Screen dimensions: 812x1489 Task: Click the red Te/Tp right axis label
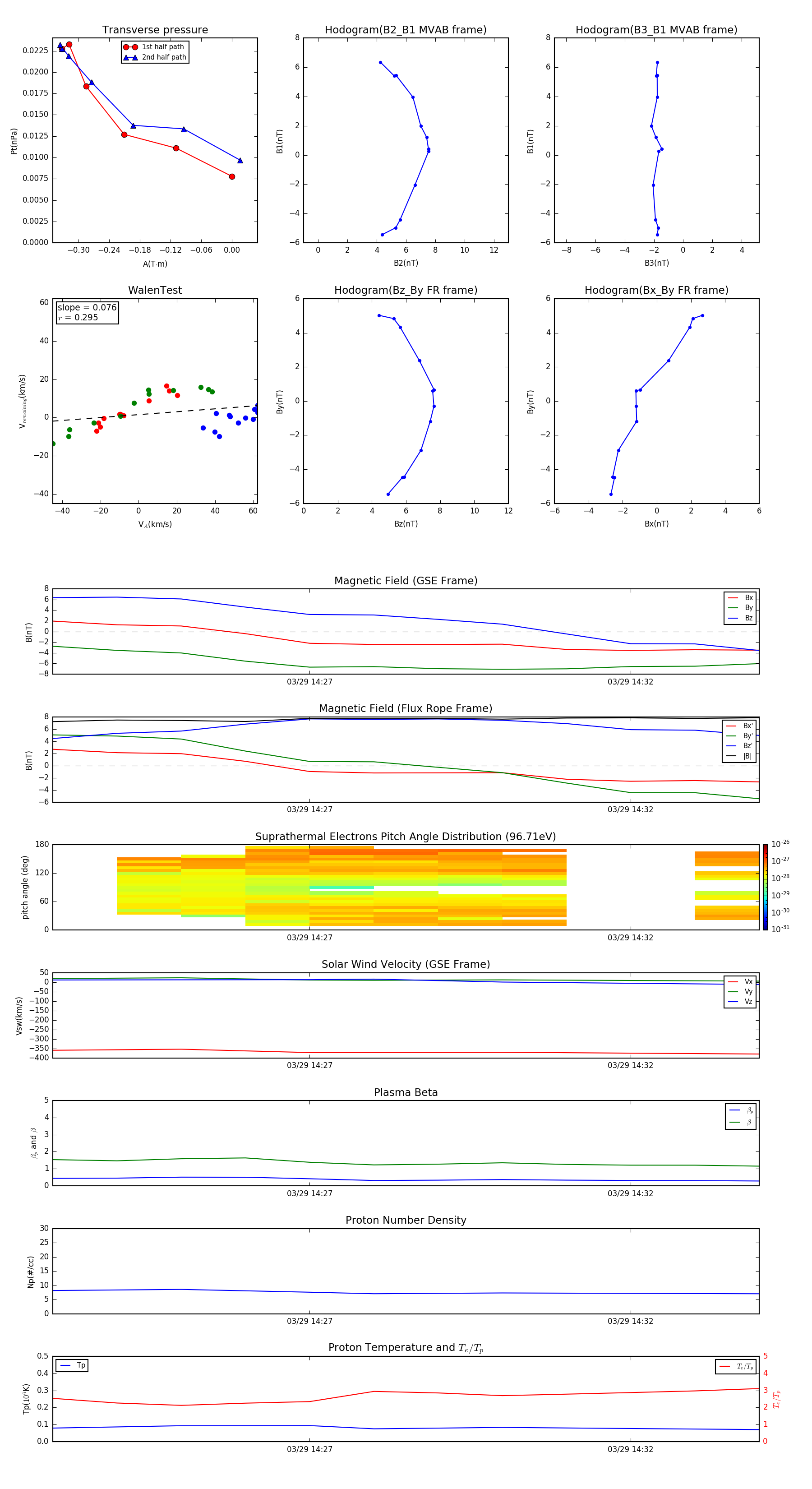click(776, 1399)
